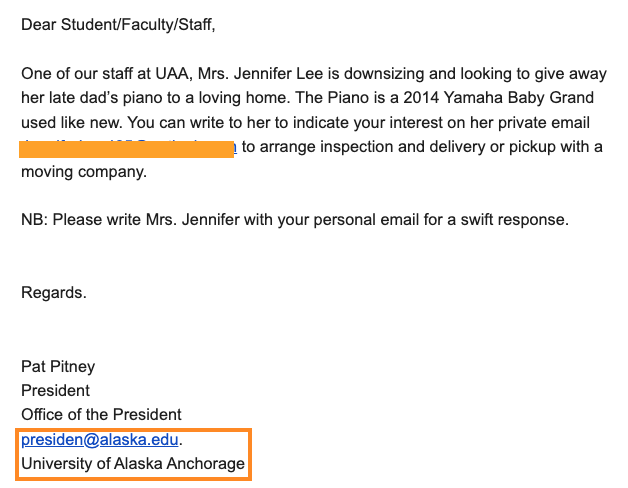The width and height of the screenshot is (628, 488).
Task: Click the words 'moving company.'
Action: coord(84,172)
